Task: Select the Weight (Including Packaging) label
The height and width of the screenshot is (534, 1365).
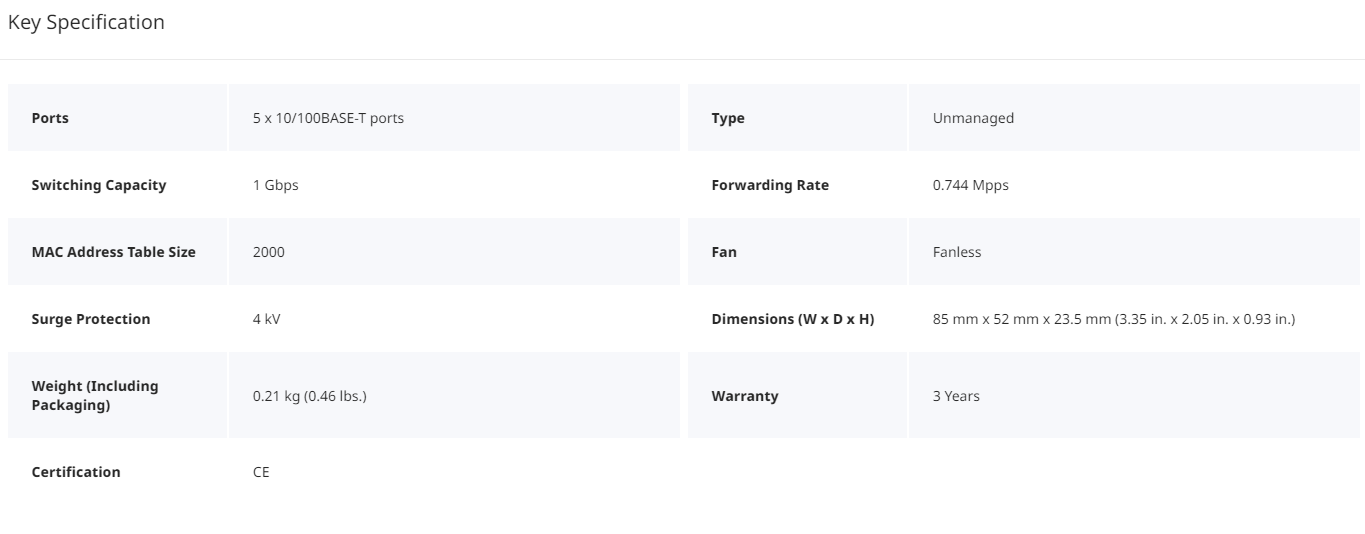Action: pos(95,396)
